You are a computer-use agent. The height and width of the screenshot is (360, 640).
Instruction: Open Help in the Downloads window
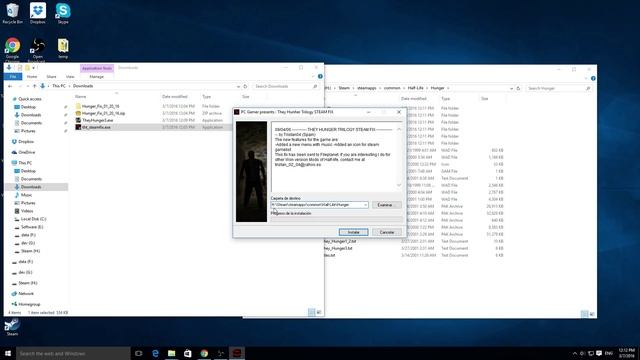(320, 76)
